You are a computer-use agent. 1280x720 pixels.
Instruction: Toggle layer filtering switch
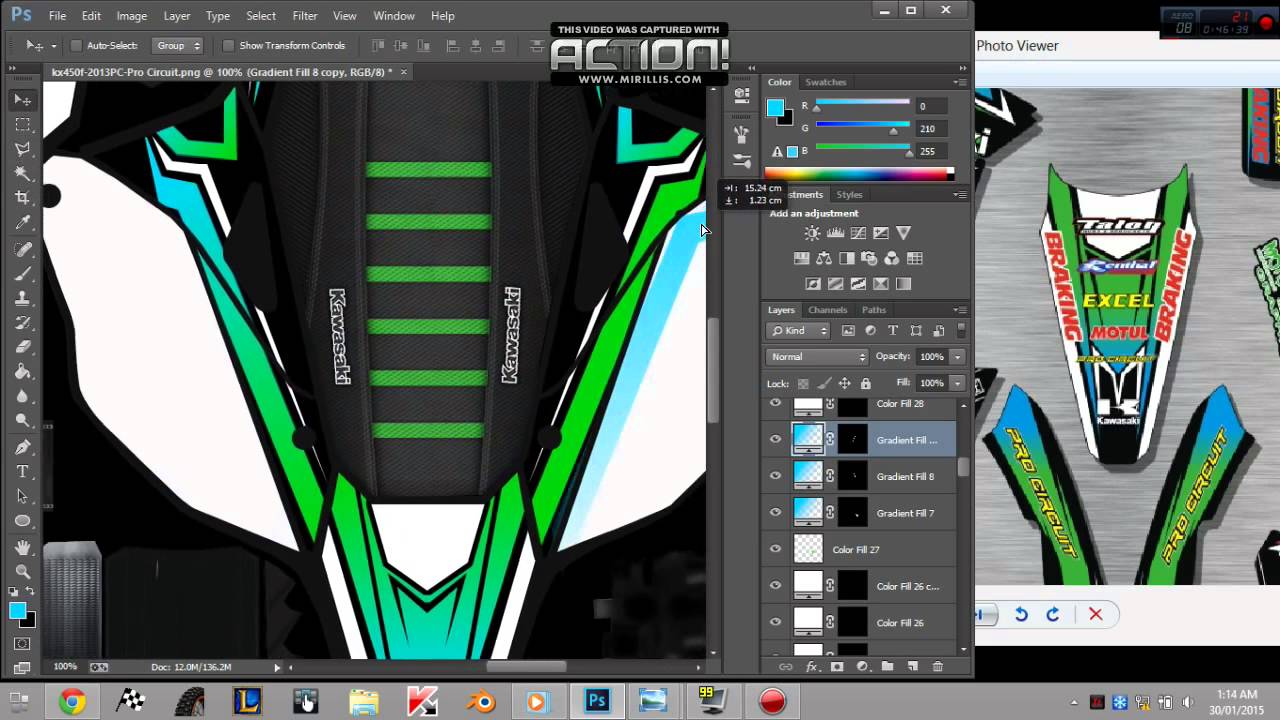[x=961, y=330]
